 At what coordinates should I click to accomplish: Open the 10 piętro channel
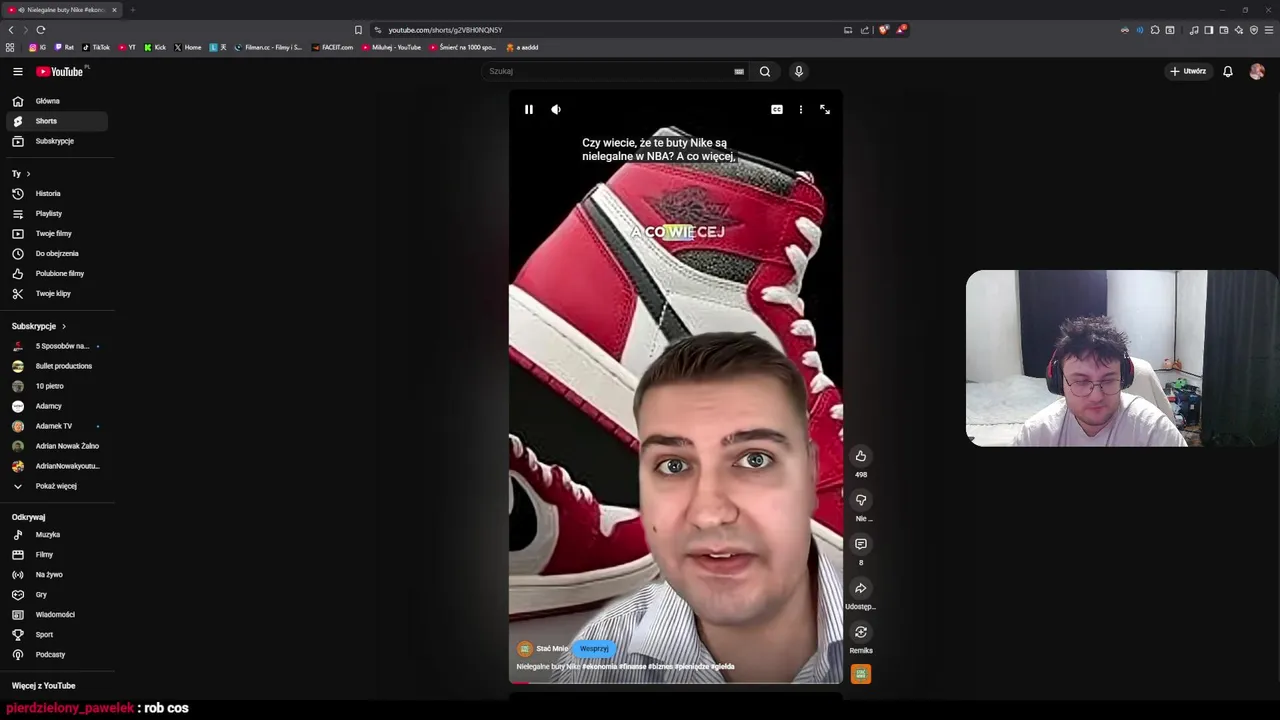point(57,386)
